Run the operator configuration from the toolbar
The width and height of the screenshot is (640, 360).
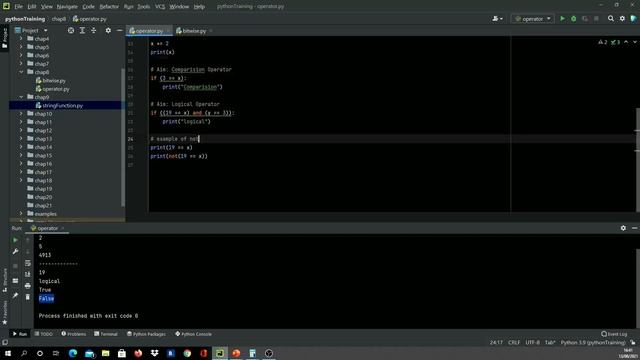[x=562, y=19]
